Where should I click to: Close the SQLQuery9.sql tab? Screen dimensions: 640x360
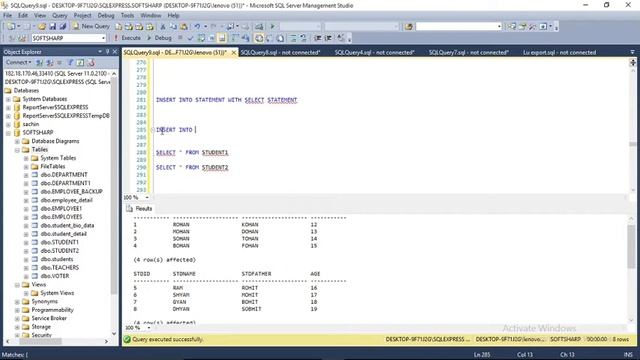tap(233, 52)
